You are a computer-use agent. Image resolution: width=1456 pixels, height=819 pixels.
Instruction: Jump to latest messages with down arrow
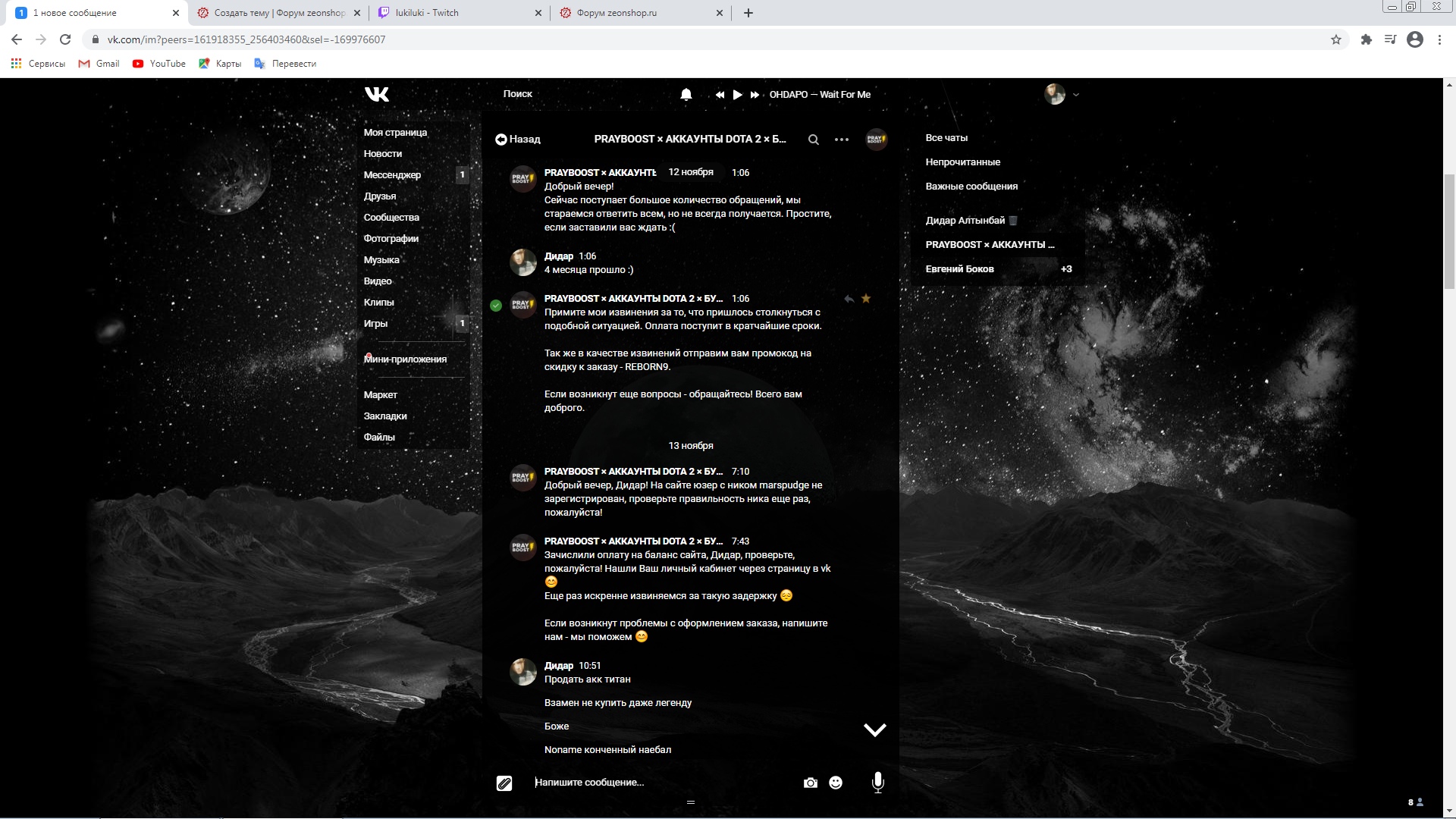point(875,730)
